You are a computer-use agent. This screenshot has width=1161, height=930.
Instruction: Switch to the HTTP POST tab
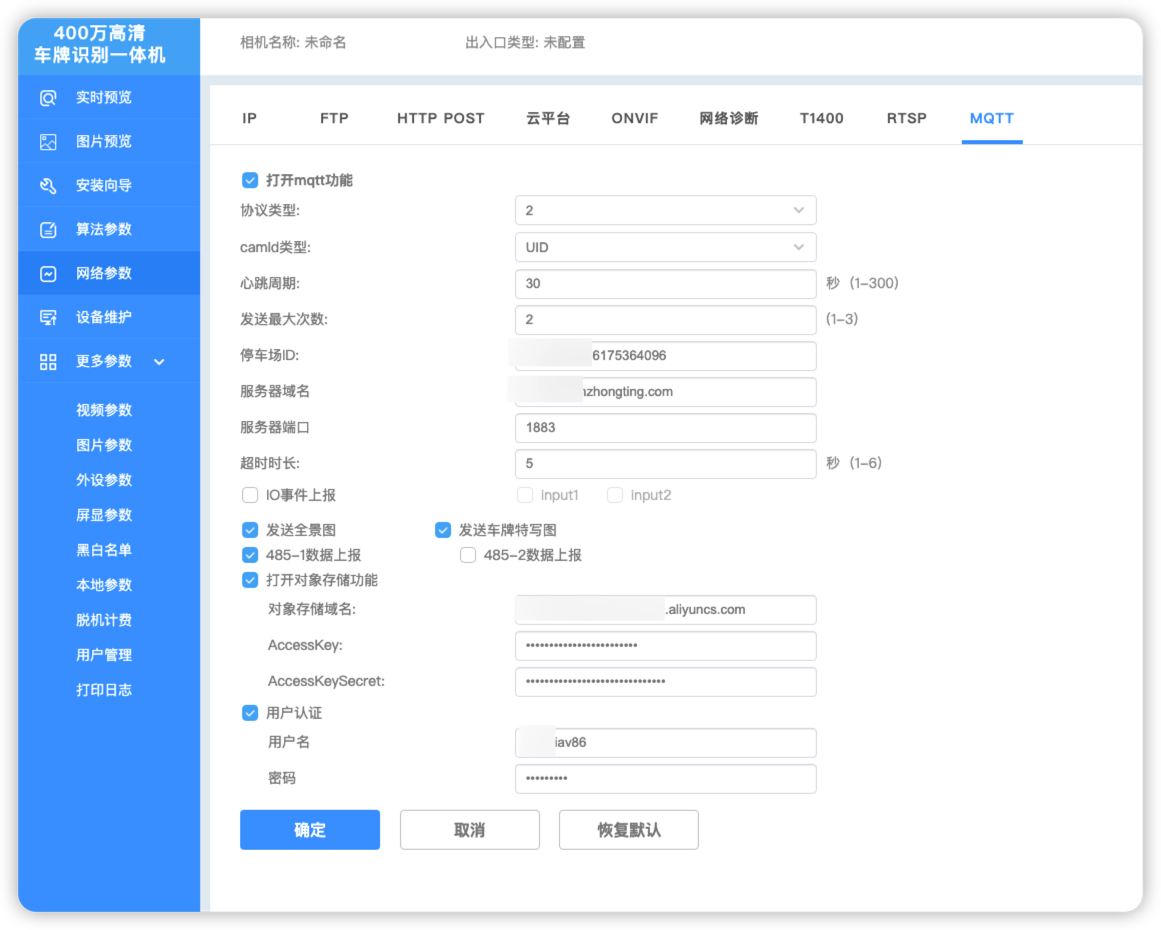440,118
